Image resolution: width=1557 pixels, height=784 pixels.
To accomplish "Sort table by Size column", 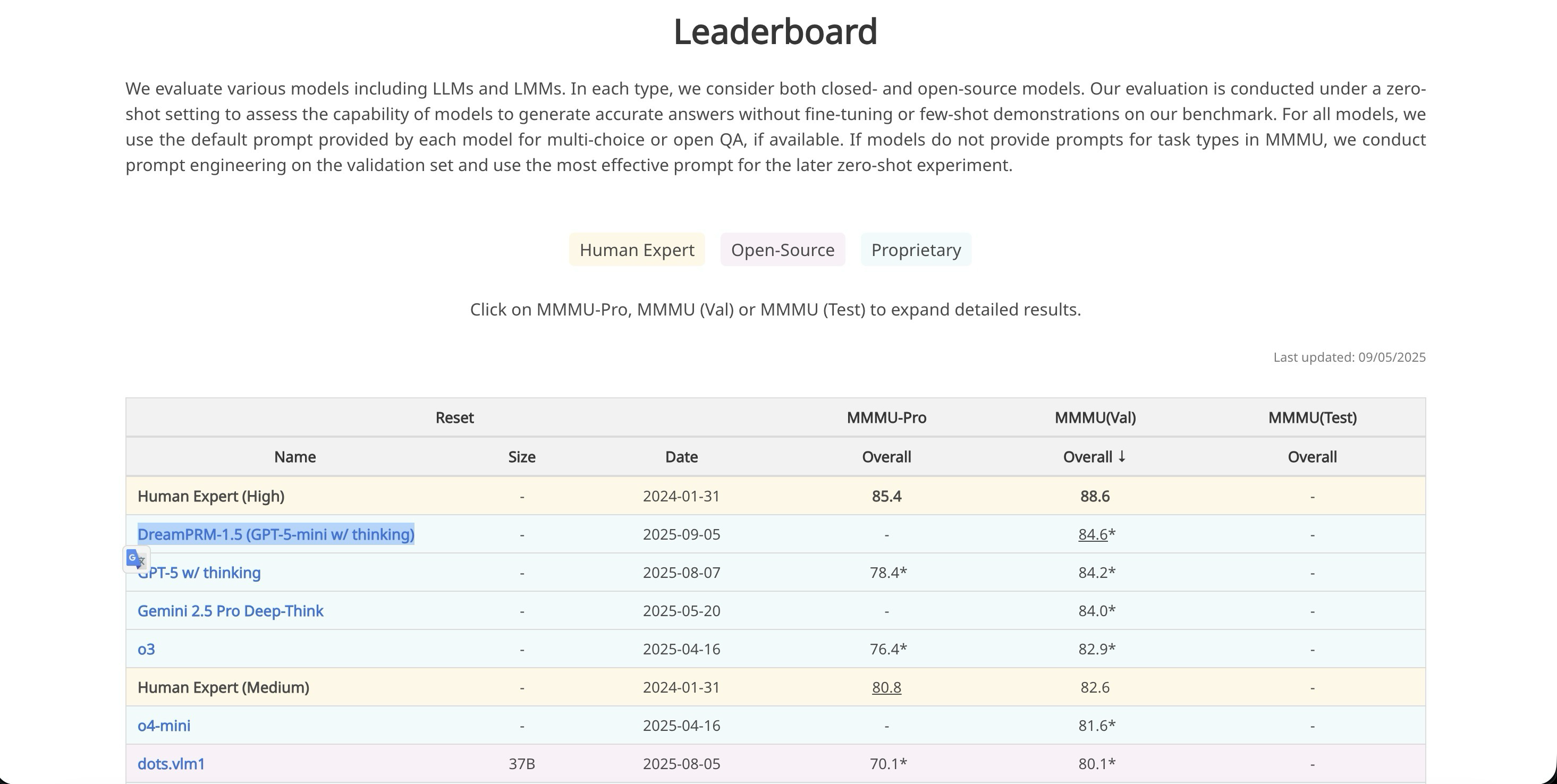I will [x=522, y=457].
